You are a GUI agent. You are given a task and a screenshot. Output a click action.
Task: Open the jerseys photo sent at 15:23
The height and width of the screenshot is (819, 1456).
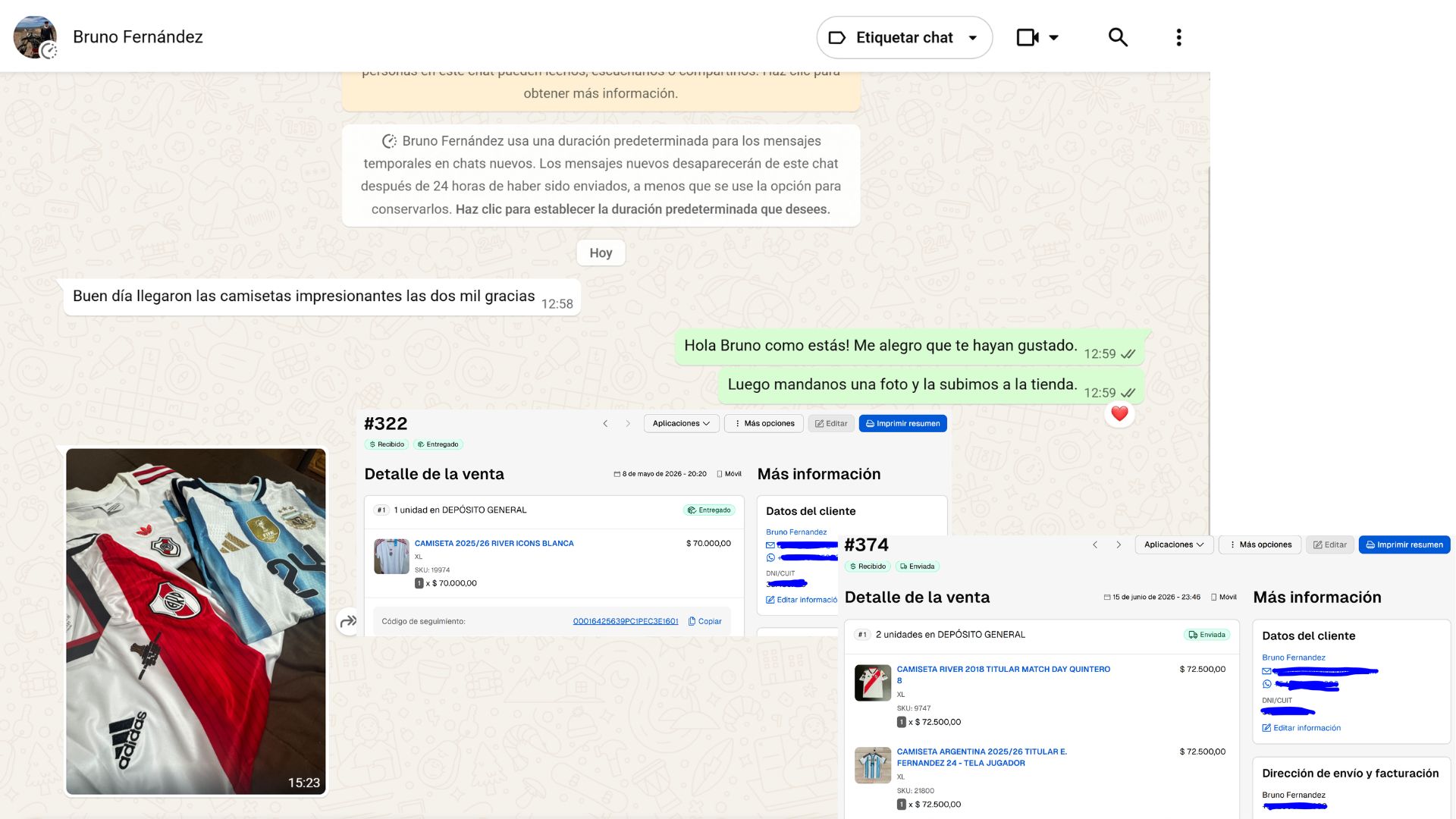(196, 621)
